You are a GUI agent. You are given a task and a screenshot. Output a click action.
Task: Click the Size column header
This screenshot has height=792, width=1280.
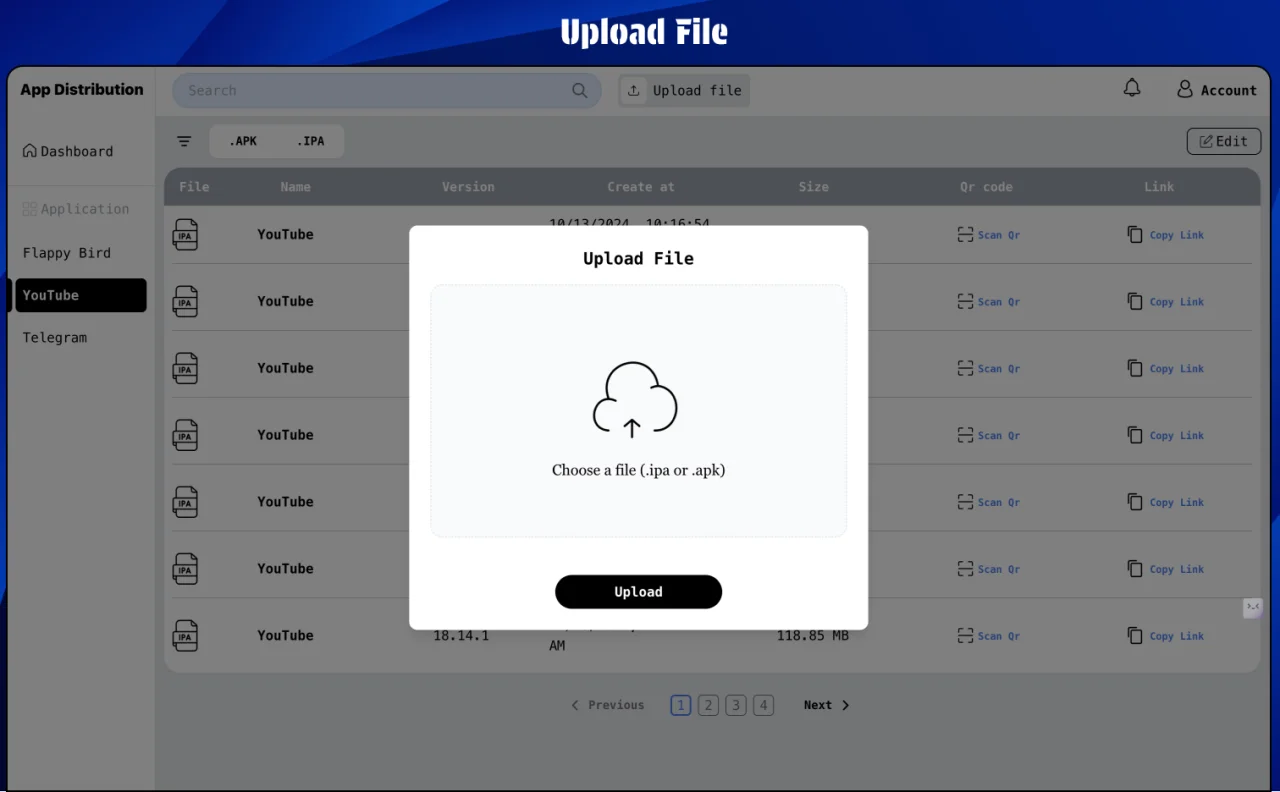click(x=814, y=187)
